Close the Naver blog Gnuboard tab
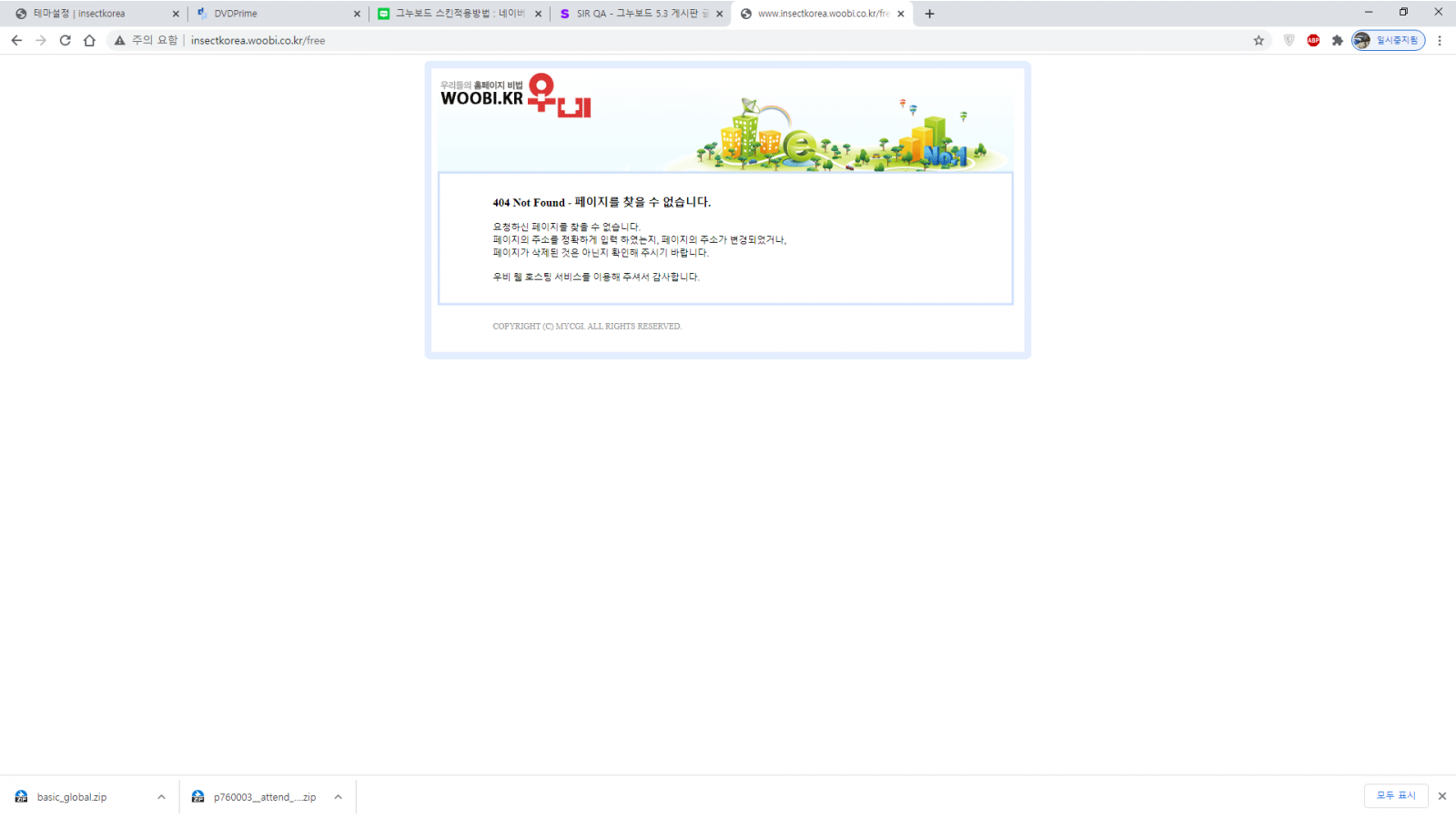1456x818 pixels. pos(538,14)
